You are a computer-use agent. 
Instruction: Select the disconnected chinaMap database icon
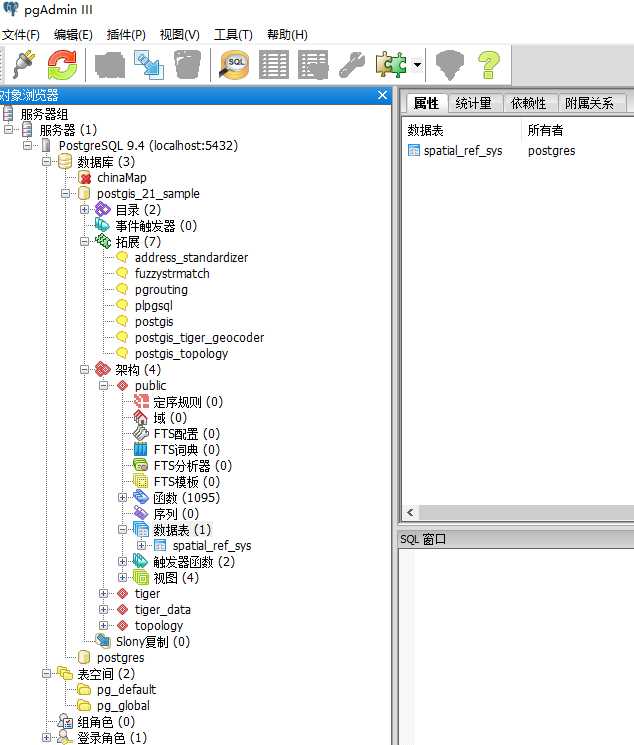point(85,178)
